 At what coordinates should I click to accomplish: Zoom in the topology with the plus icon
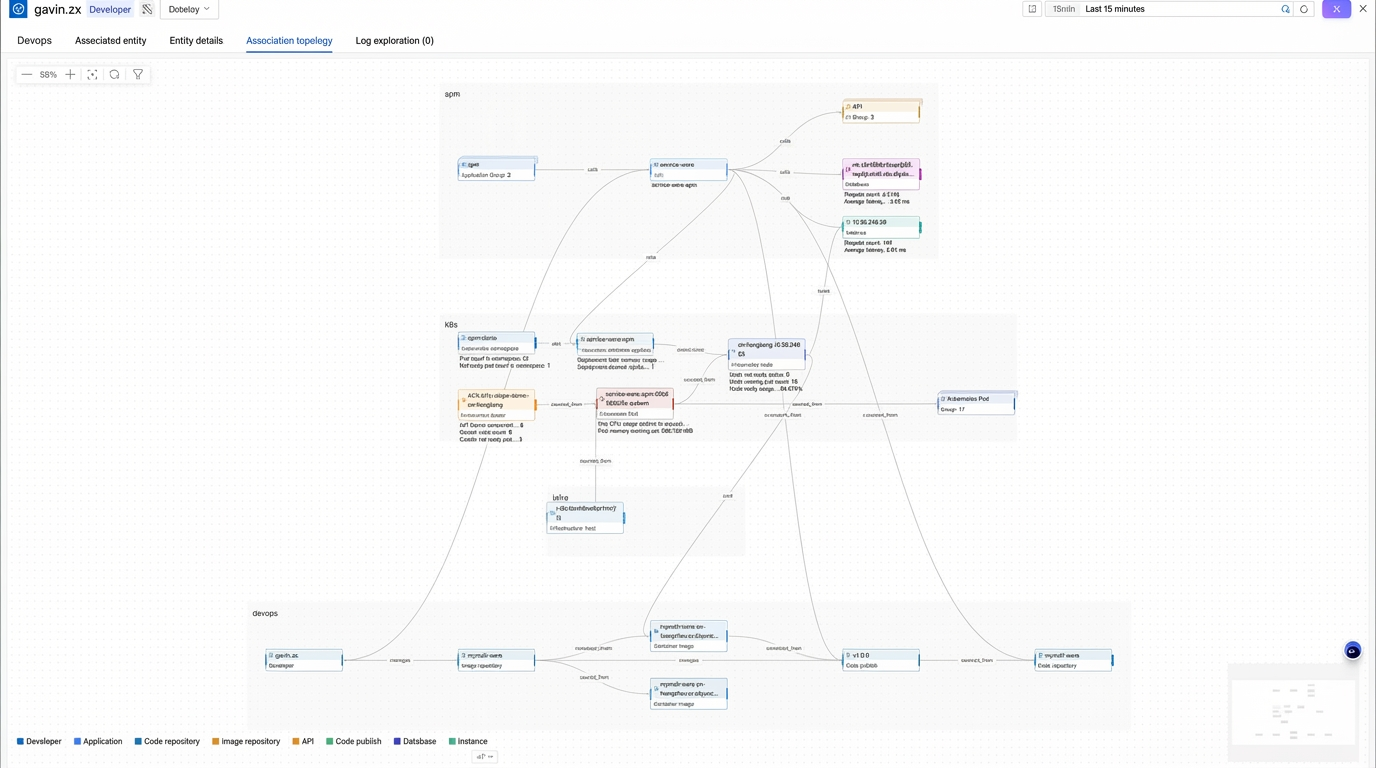point(70,75)
